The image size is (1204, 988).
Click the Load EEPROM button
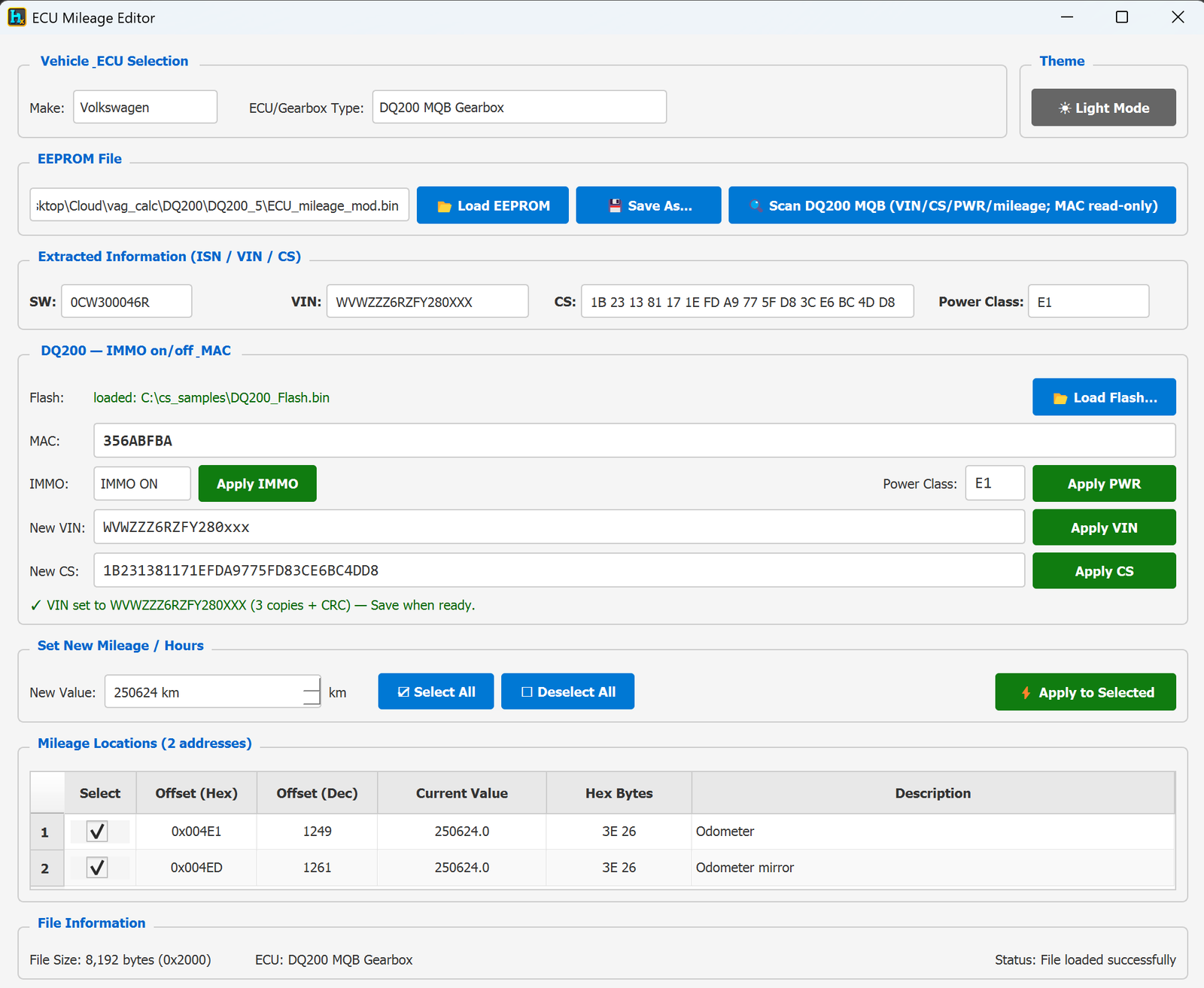(x=493, y=205)
